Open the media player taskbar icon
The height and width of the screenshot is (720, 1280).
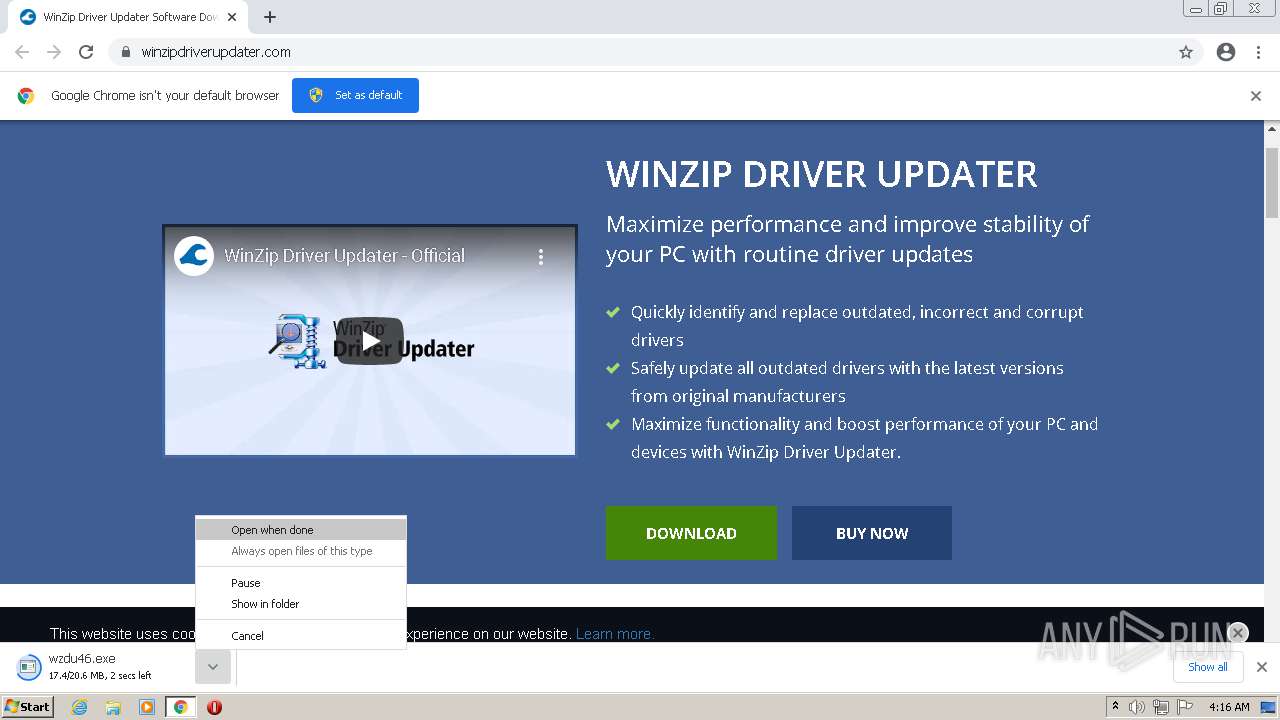tap(147, 707)
